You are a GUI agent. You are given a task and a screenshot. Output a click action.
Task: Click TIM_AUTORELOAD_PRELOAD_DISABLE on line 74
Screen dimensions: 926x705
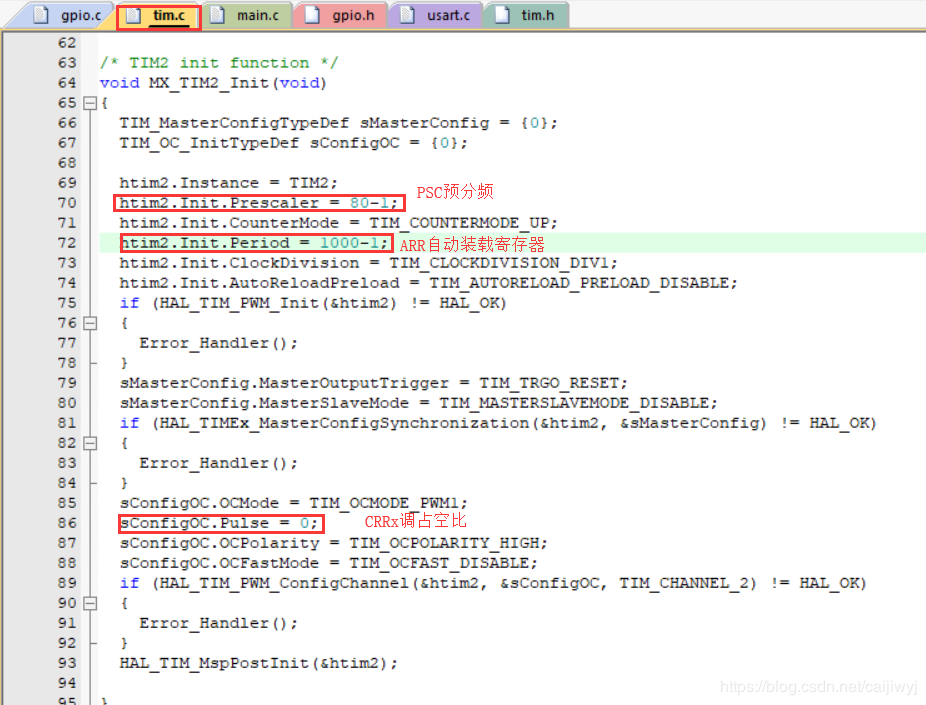pos(579,283)
